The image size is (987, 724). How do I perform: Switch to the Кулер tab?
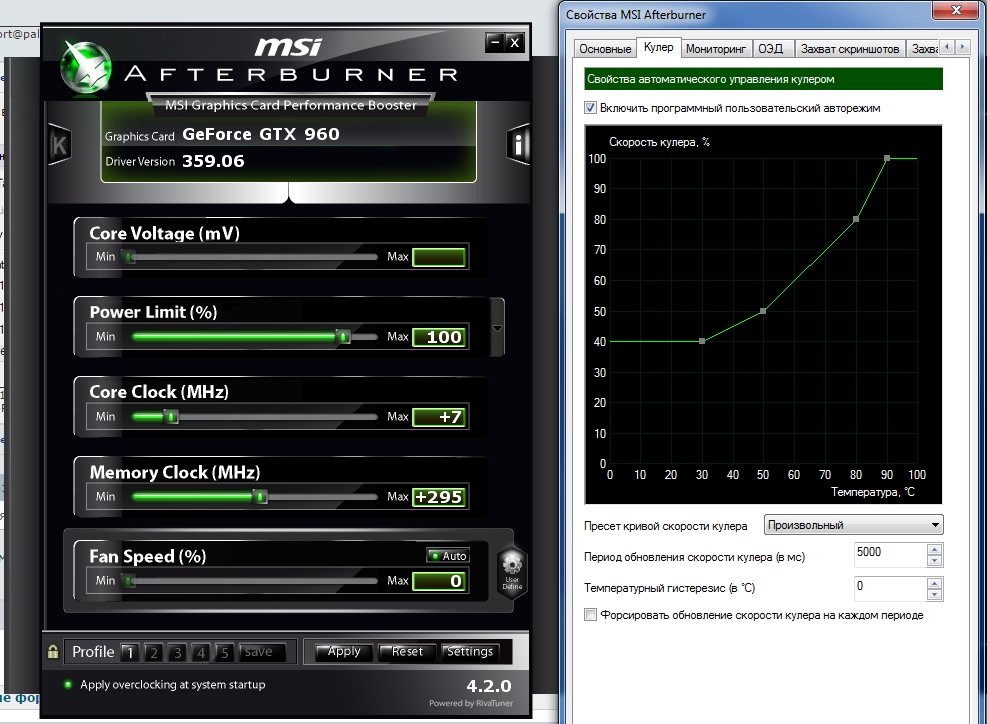(x=658, y=47)
